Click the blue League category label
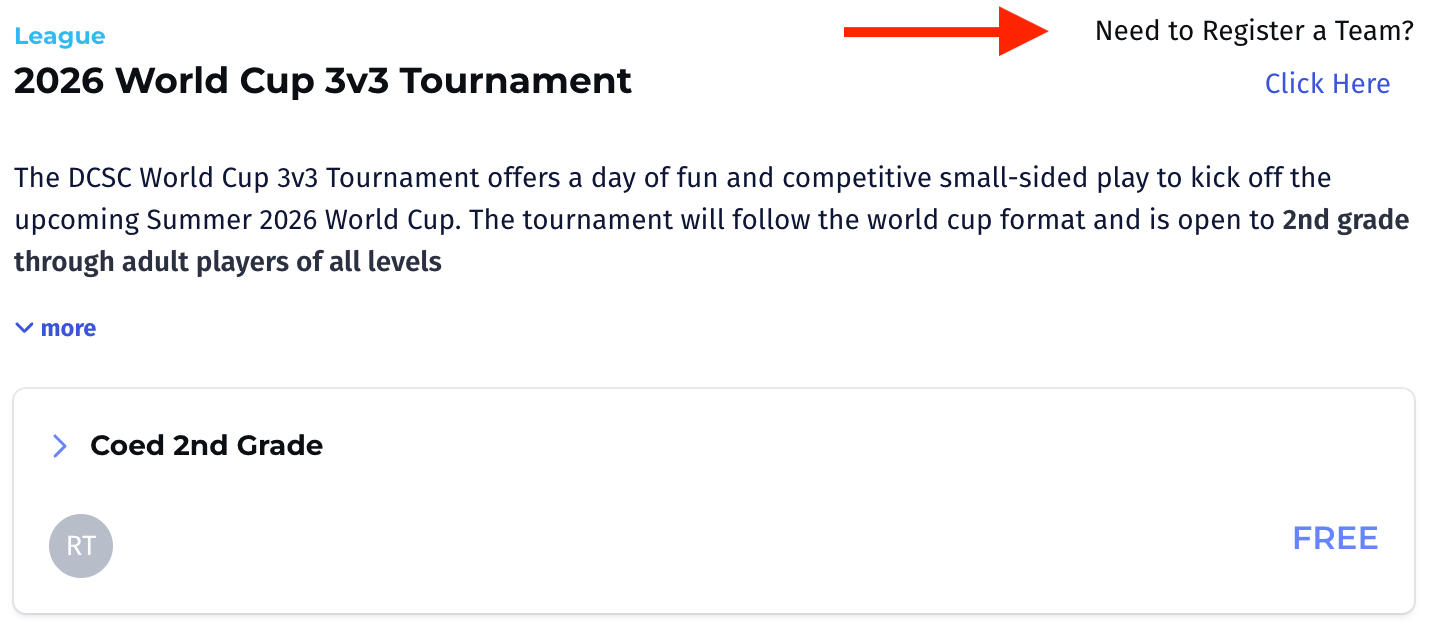The width and height of the screenshot is (1436, 634). coord(59,37)
